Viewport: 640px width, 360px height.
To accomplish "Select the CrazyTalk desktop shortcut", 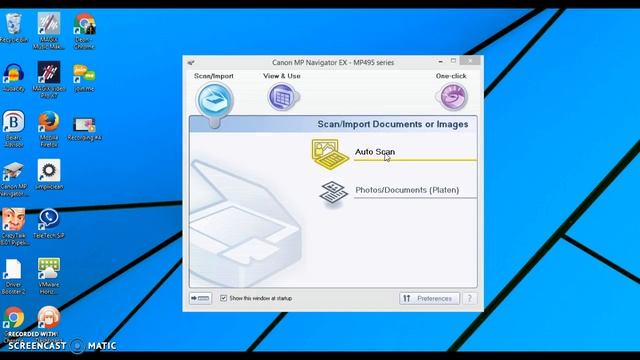I will 14,227.
